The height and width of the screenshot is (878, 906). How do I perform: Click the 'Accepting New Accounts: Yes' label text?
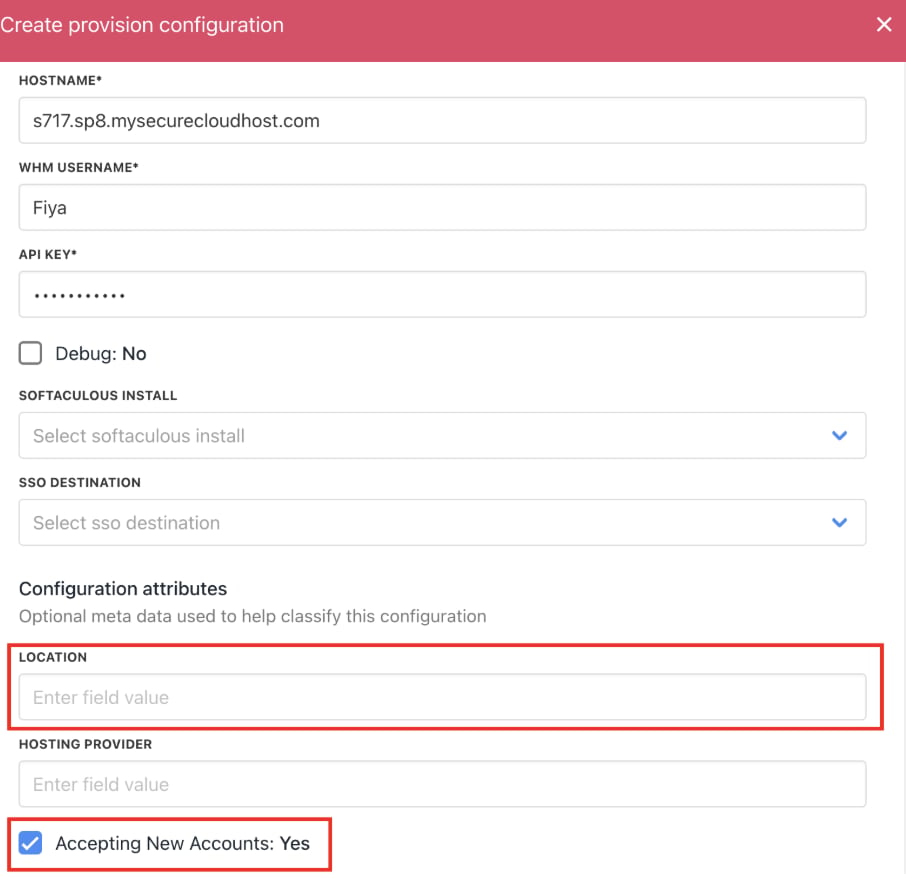click(183, 843)
